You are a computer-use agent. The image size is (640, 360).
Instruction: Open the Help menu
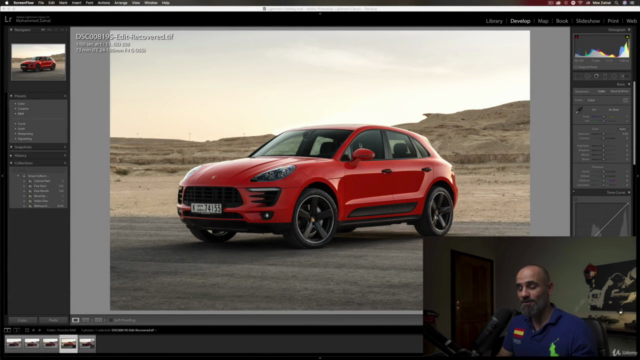[165, 3]
